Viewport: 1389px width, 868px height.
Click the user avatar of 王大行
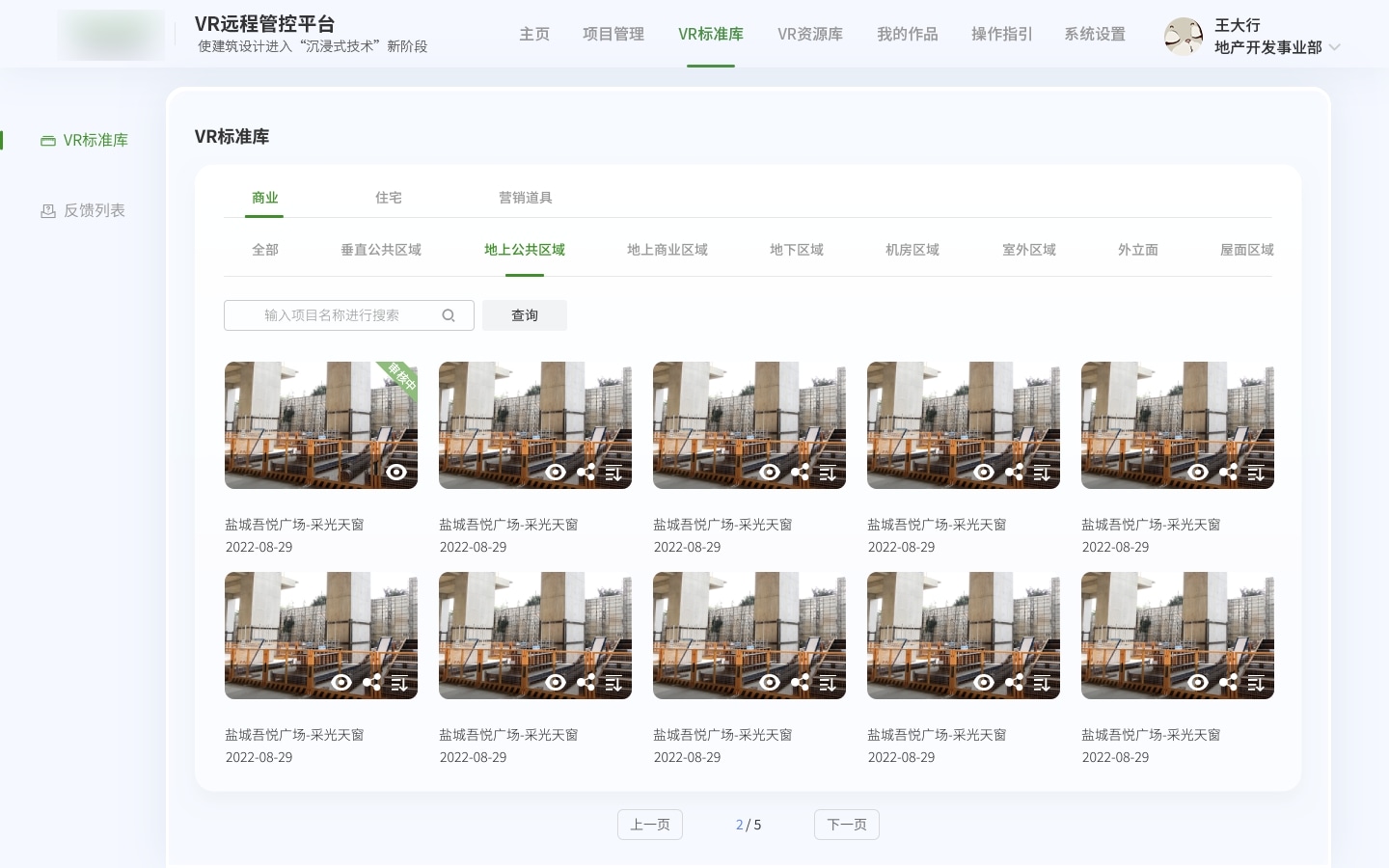click(x=1184, y=37)
